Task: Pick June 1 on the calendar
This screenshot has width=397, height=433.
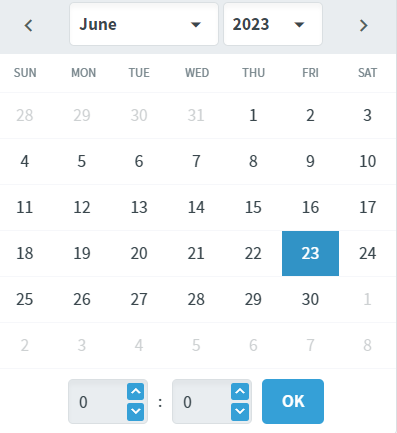Action: click(x=253, y=115)
